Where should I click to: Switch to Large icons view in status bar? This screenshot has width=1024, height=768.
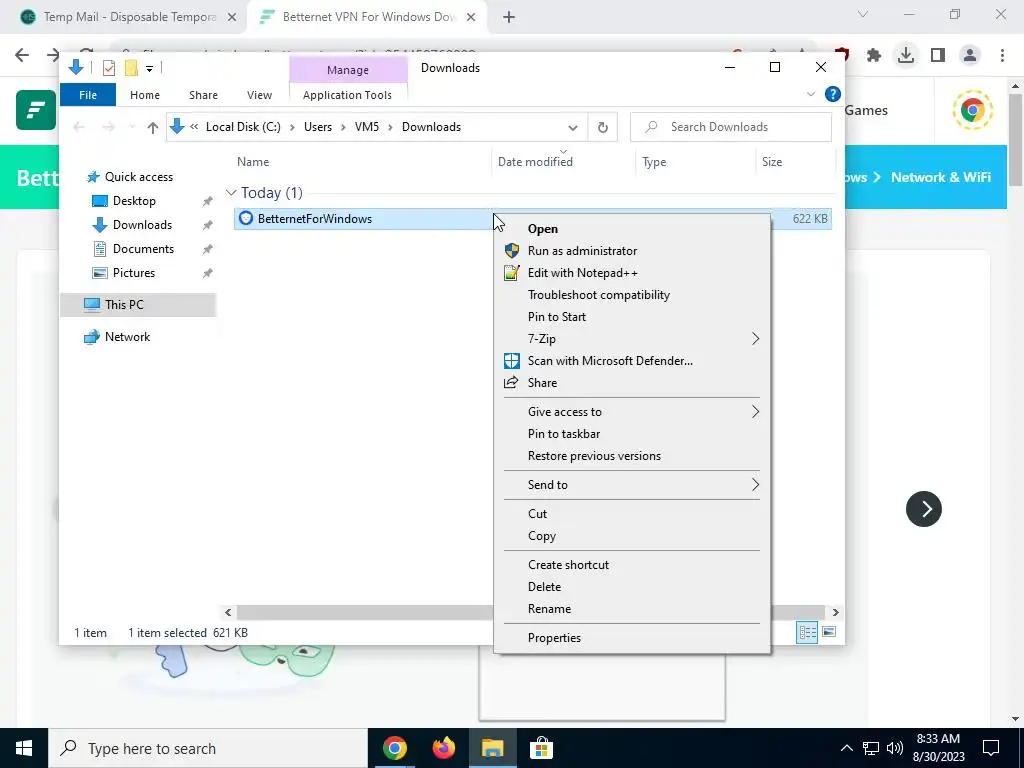(x=829, y=632)
